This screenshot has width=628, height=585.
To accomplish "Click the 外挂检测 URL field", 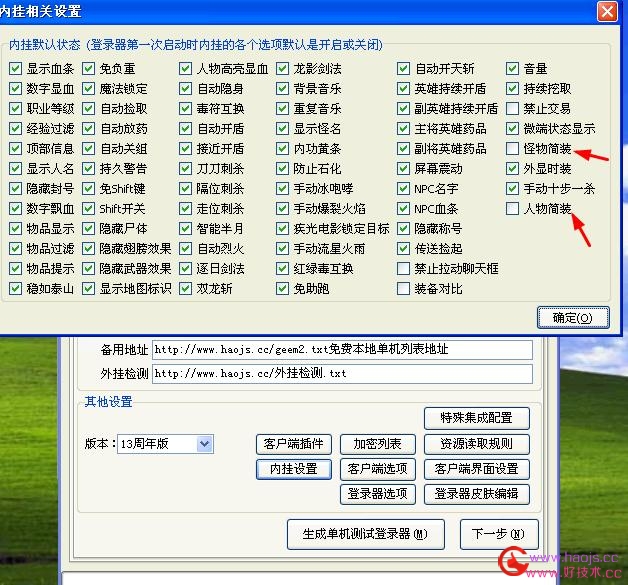I will tap(342, 374).
